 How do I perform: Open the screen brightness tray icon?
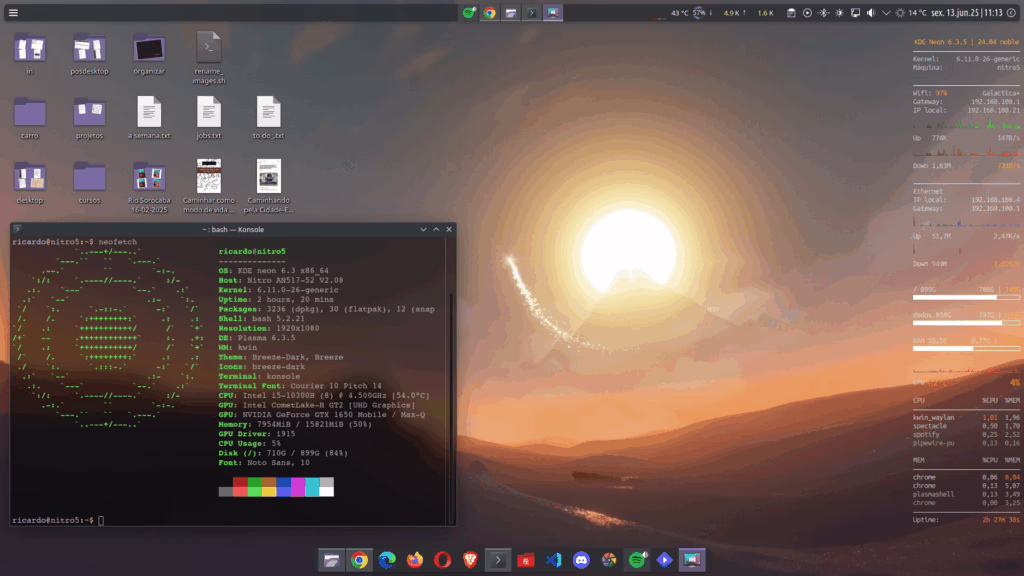(x=839, y=12)
